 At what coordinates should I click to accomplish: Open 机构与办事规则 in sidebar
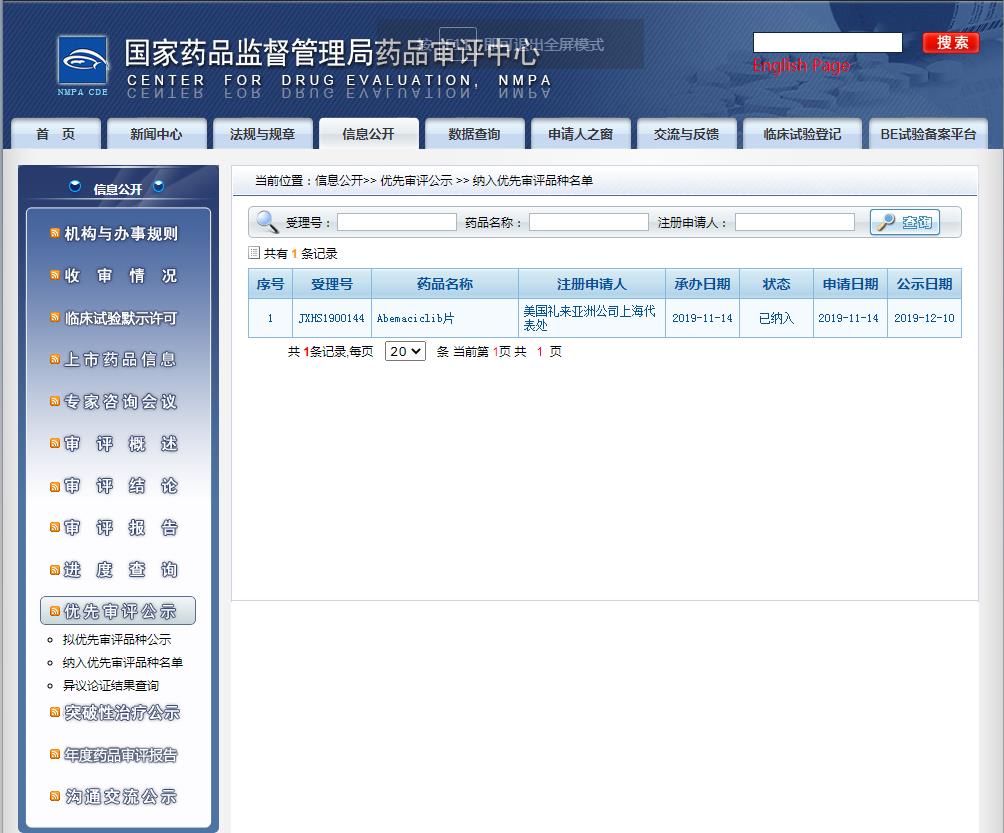click(x=121, y=234)
